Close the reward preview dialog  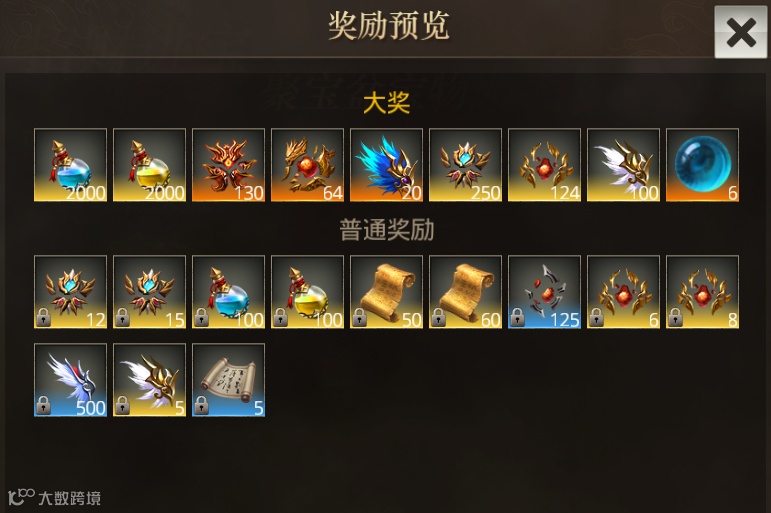click(741, 32)
